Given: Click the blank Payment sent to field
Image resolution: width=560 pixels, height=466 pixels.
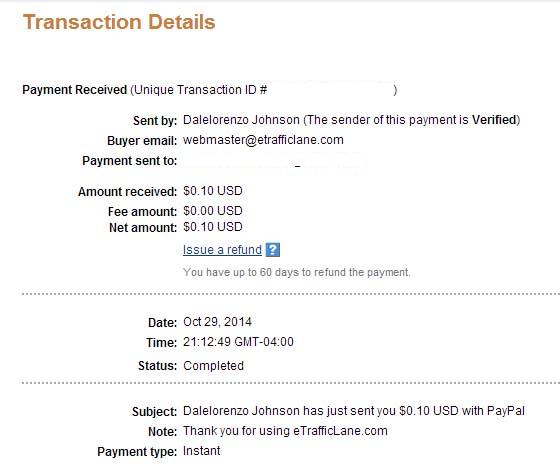Looking at the screenshot, I should 275,163.
